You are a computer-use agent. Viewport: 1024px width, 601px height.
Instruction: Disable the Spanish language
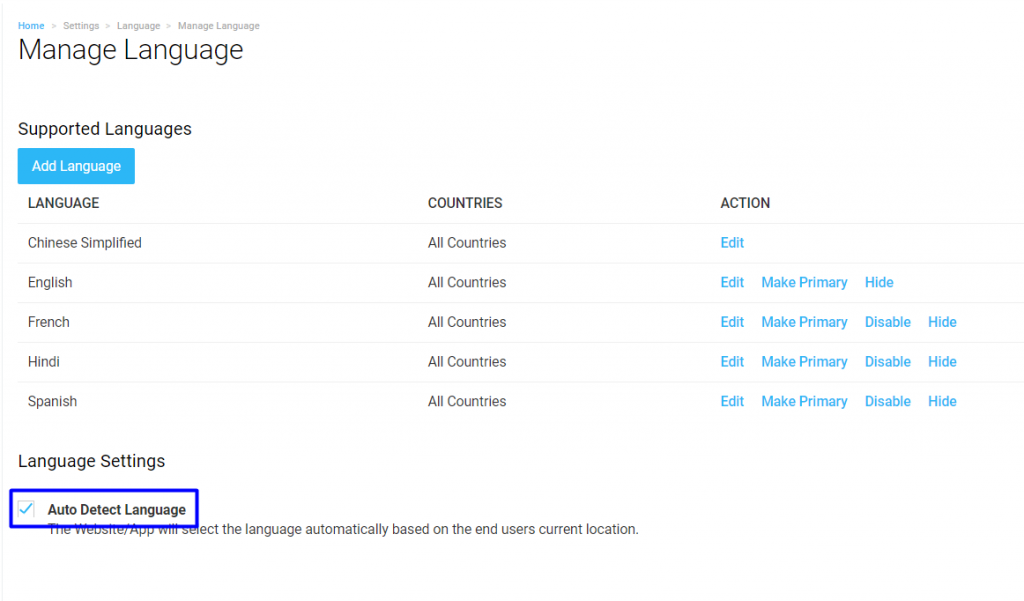[x=887, y=400]
